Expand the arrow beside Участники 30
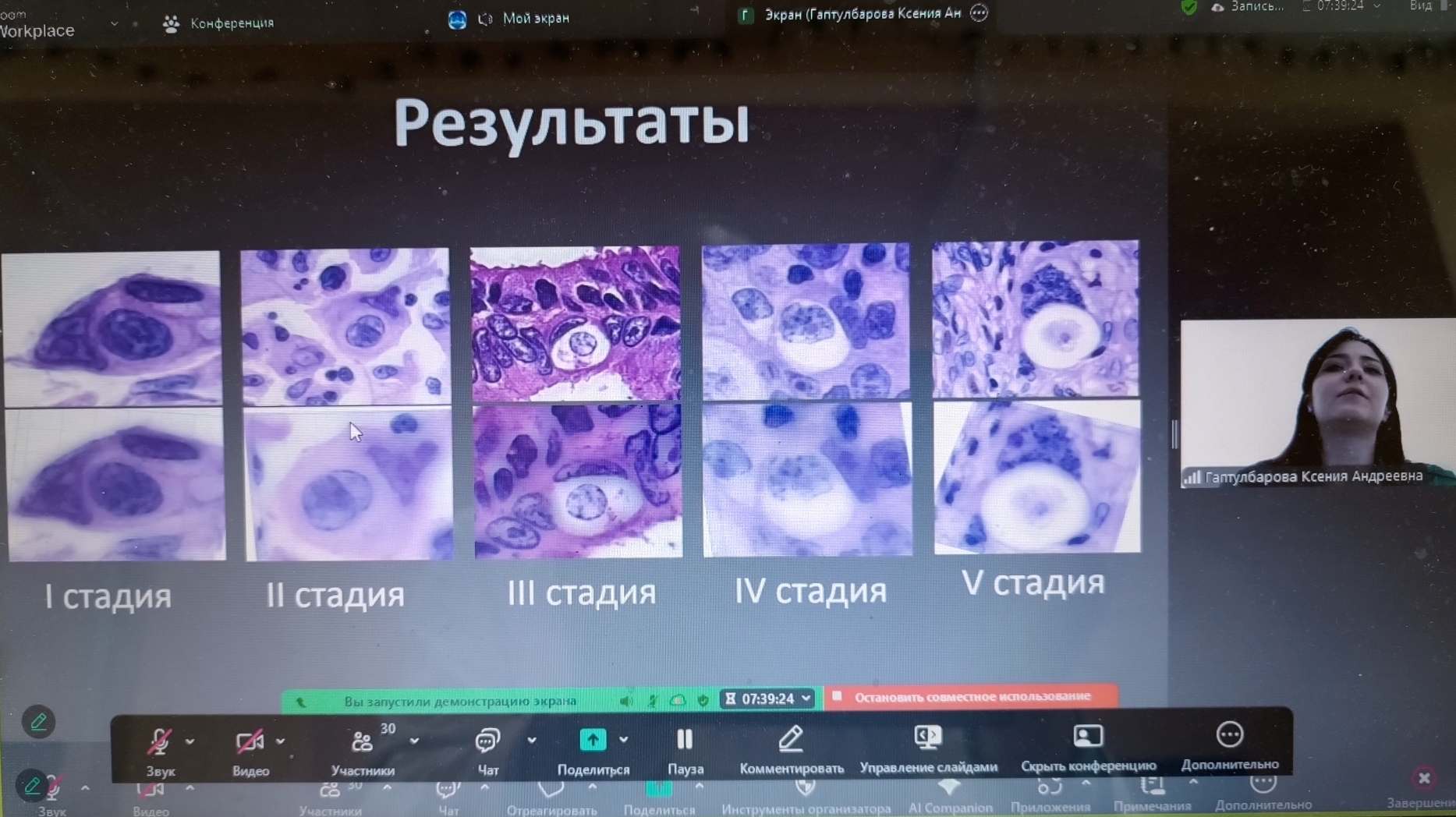 (414, 741)
